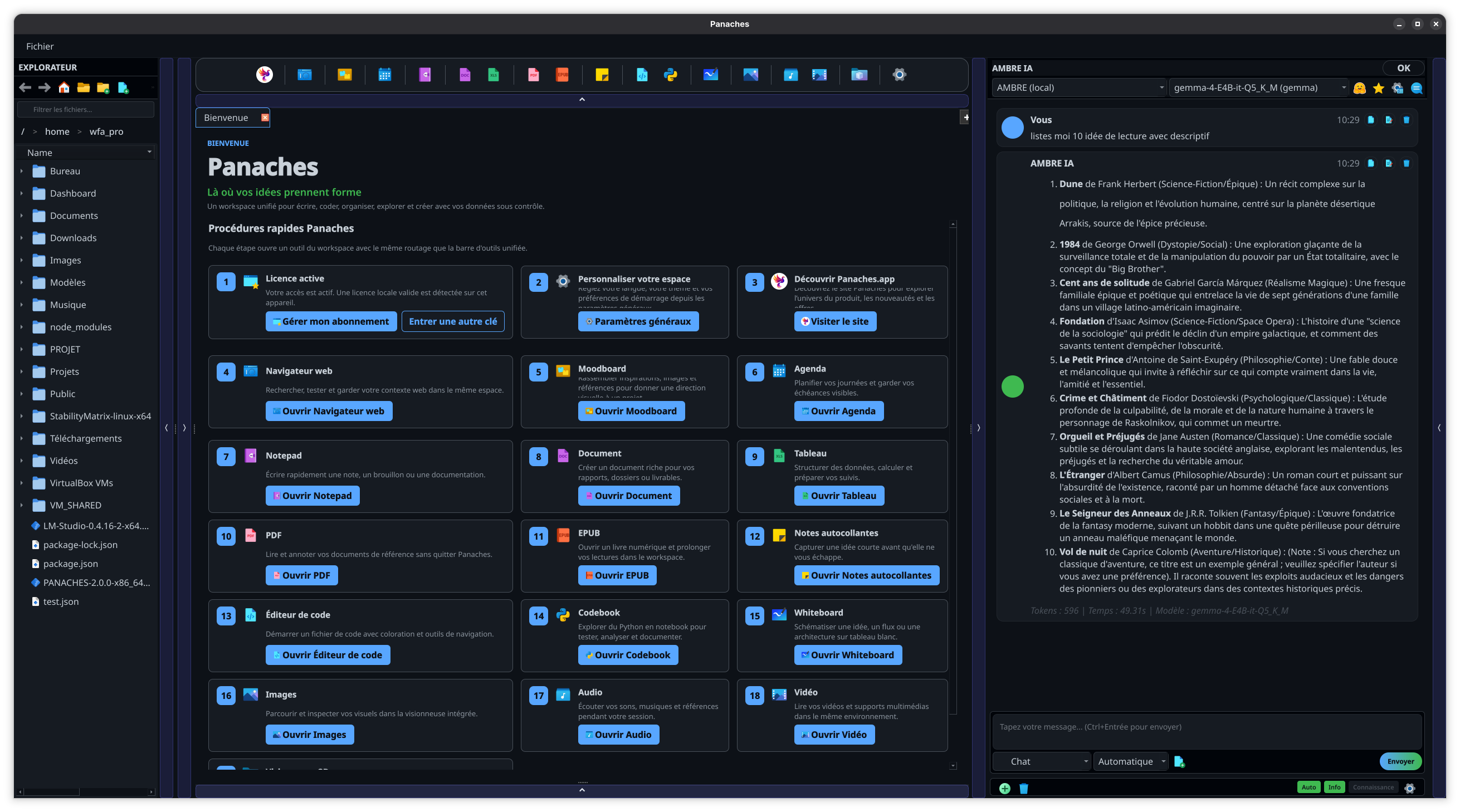Start a new chat with green plus
This screenshot has width=1460, height=812.
click(x=1004, y=787)
